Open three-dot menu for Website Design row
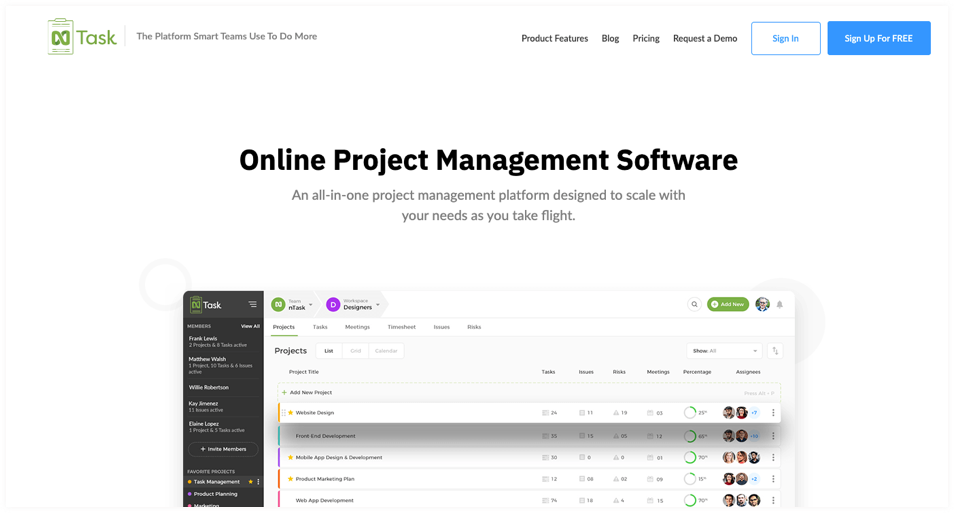The image size is (954, 513). click(773, 413)
